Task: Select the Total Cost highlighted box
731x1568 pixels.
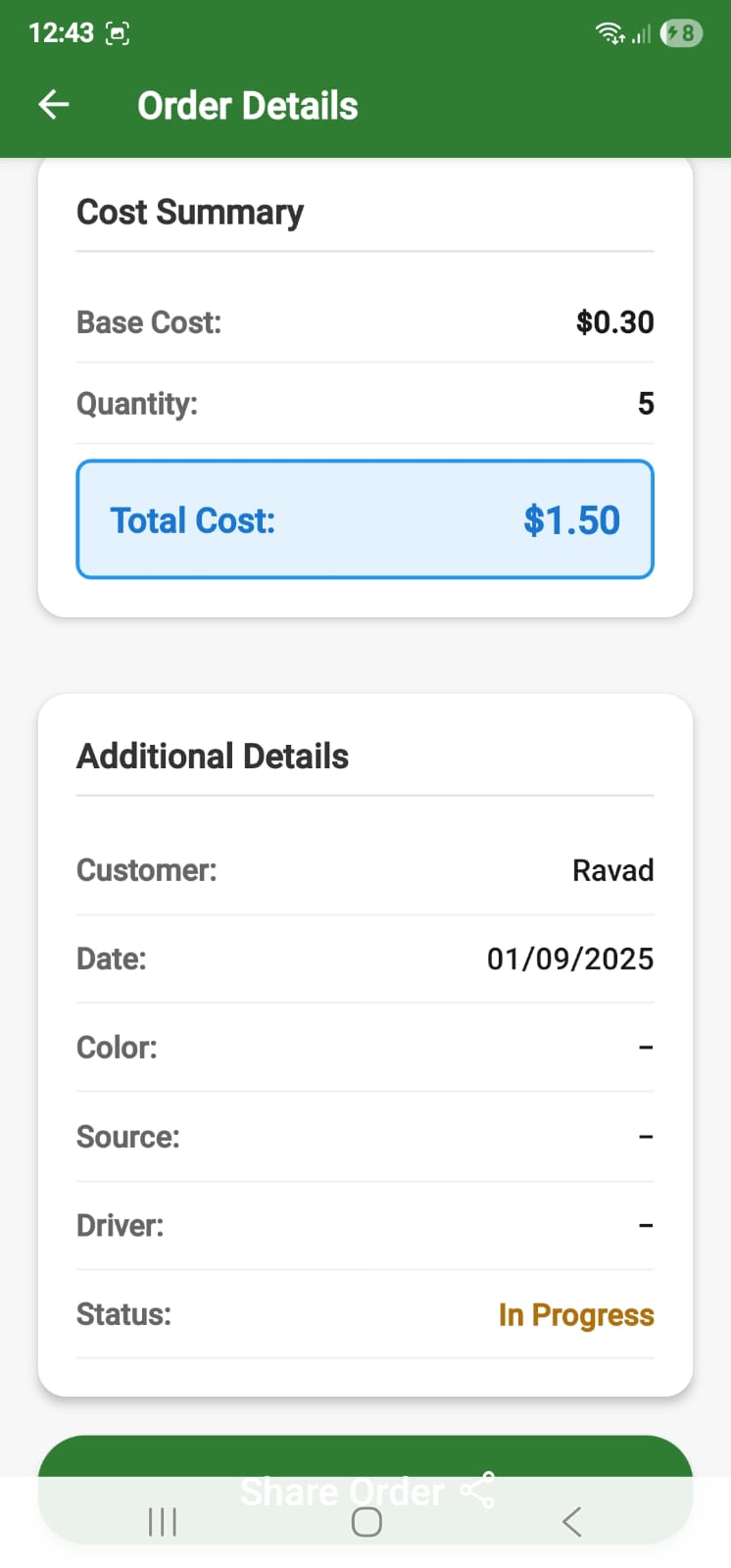Action: 365,519
